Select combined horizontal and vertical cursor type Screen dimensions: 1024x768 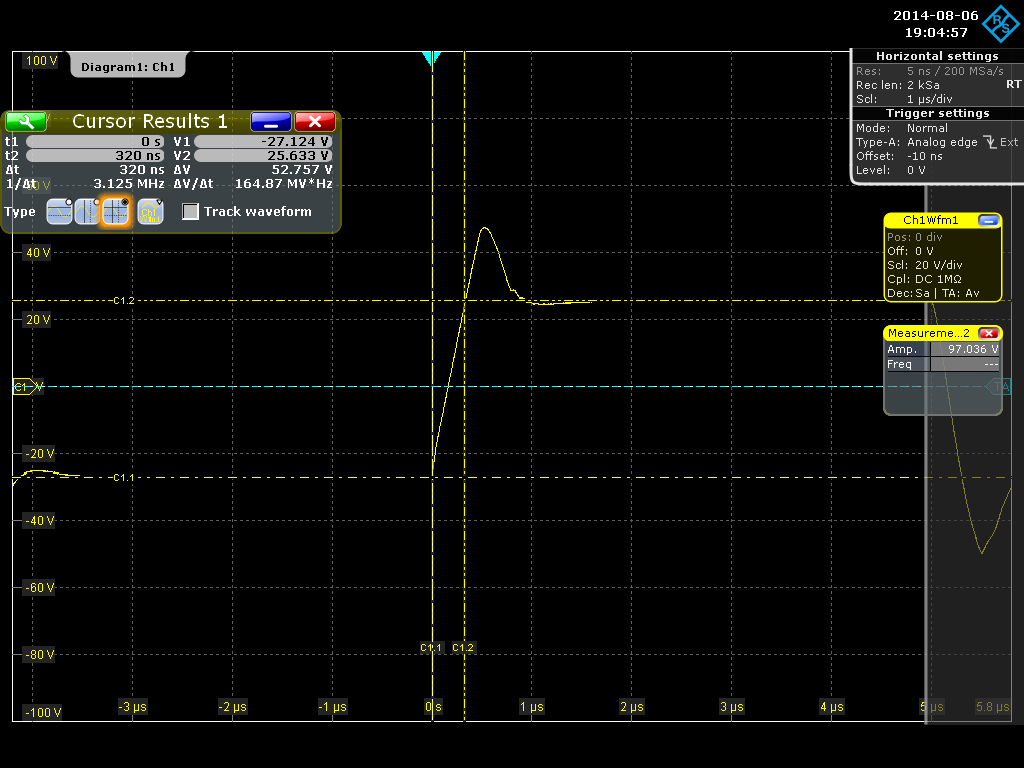pyautogui.click(x=116, y=212)
